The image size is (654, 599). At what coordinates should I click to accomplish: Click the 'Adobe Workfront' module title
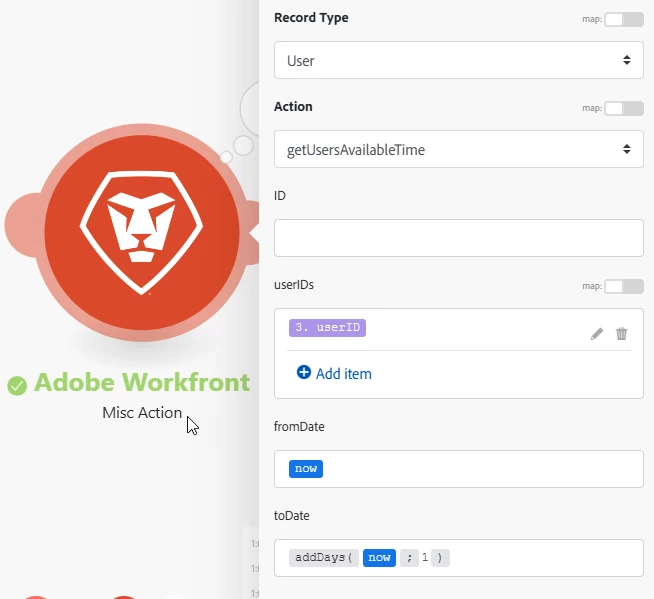(x=142, y=382)
